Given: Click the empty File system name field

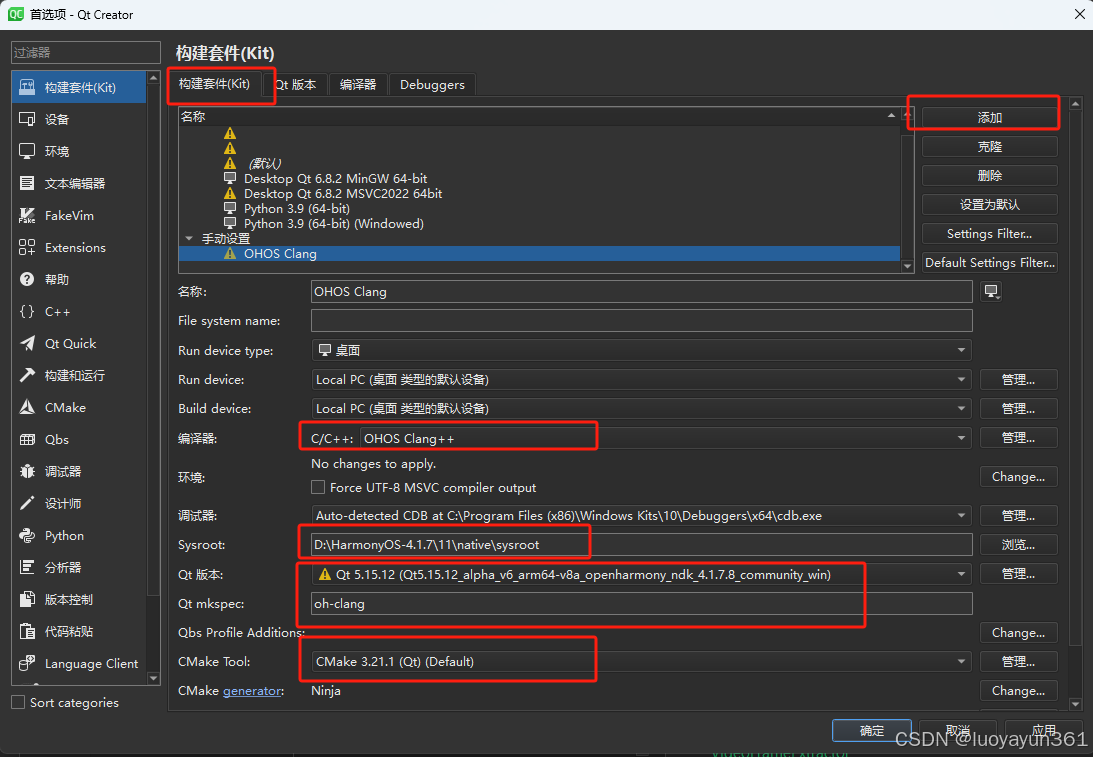Looking at the screenshot, I should click(641, 321).
